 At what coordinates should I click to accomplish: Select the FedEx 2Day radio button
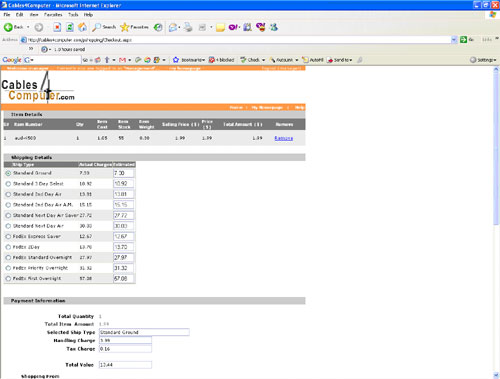click(x=8, y=247)
